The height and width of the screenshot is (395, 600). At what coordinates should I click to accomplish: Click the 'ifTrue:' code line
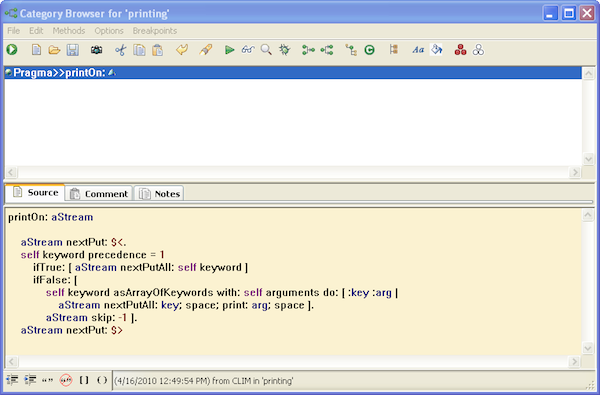tap(140, 268)
